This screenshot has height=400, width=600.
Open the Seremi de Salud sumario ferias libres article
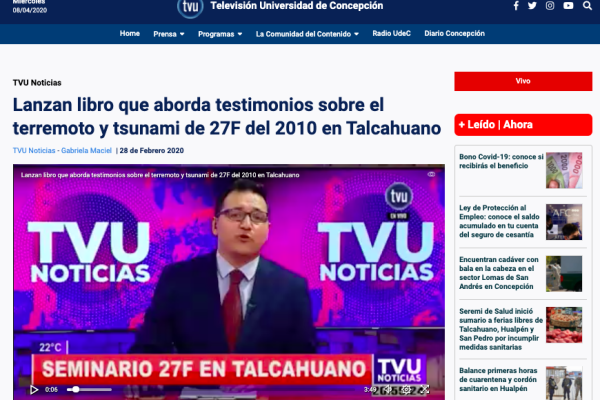pyautogui.click(x=501, y=329)
